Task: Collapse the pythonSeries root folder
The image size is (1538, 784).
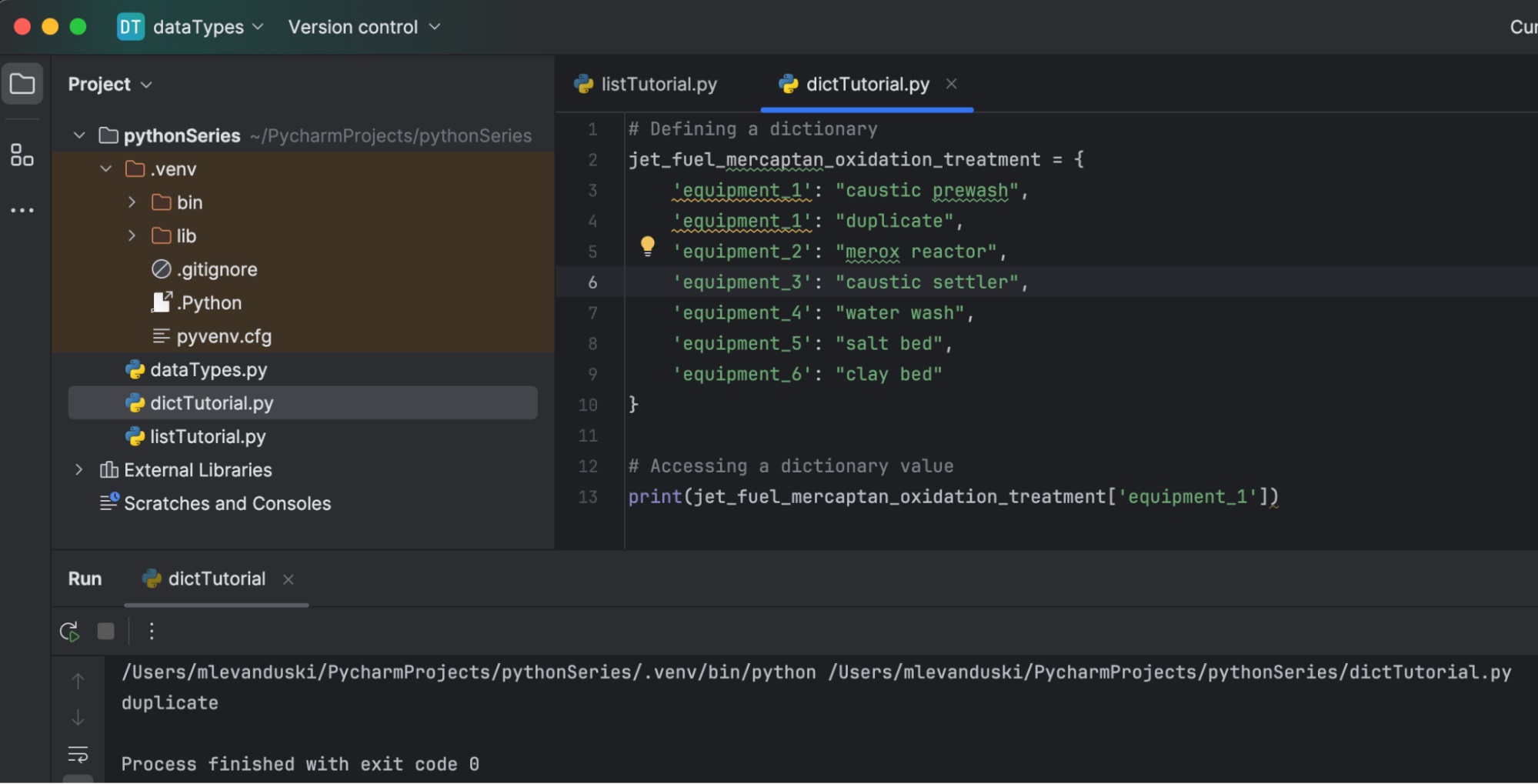Action: tap(78, 135)
